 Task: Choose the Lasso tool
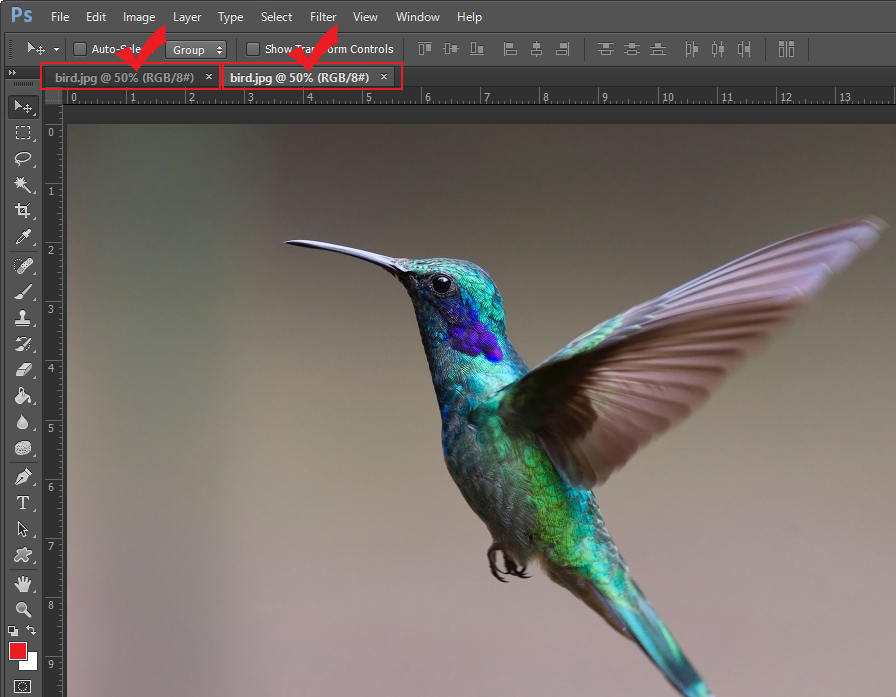23,158
